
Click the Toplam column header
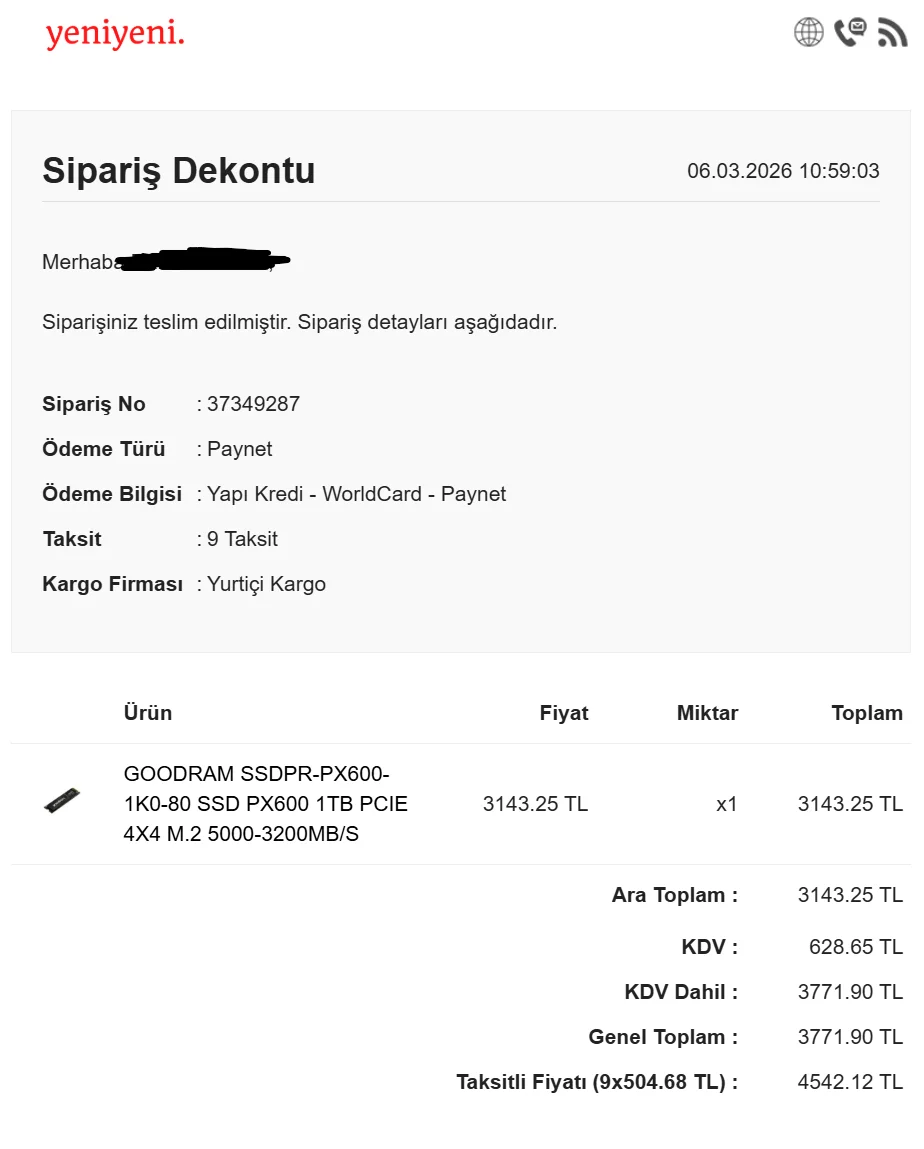coord(866,713)
